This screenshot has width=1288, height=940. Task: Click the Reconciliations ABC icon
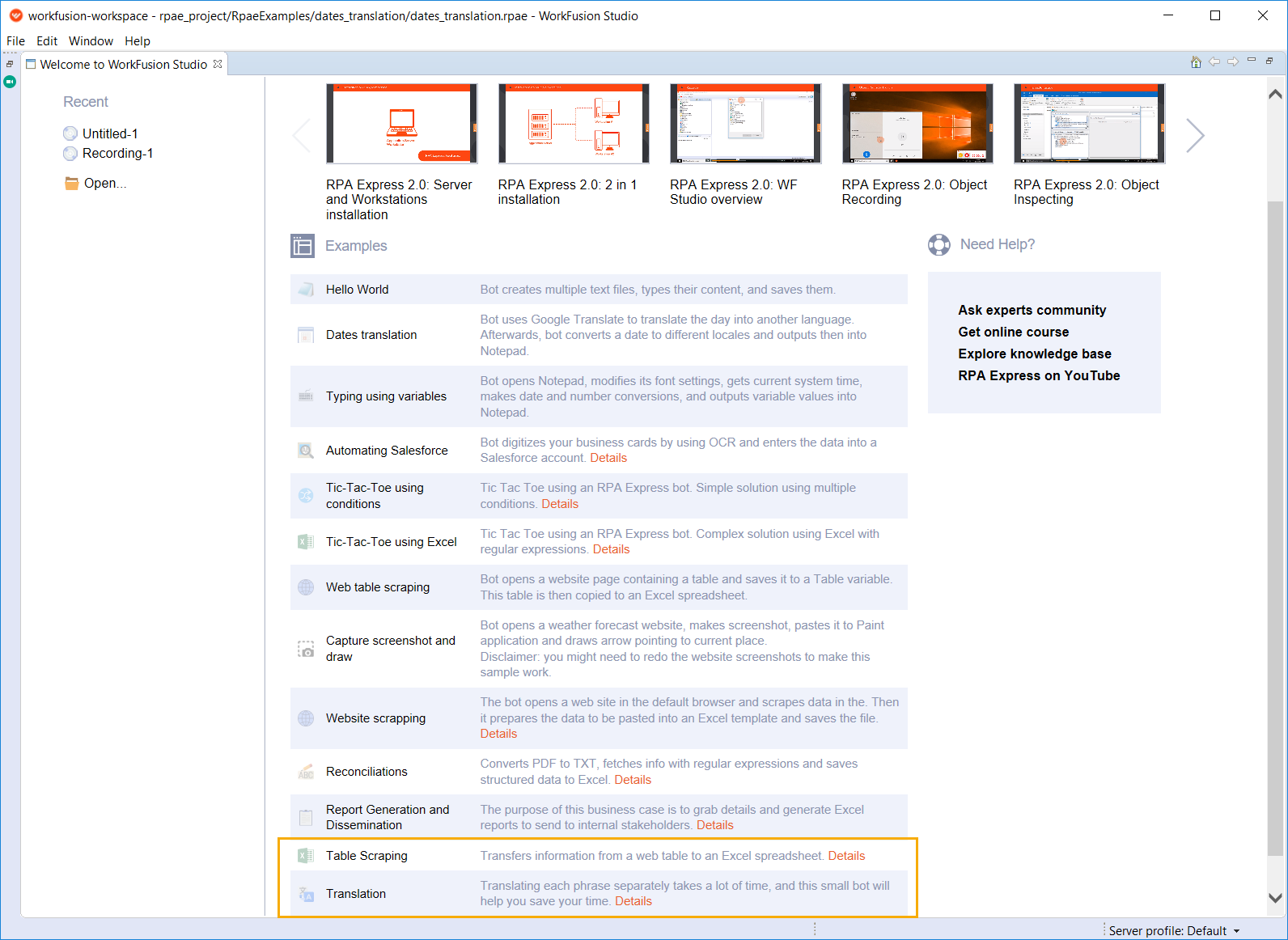306,772
